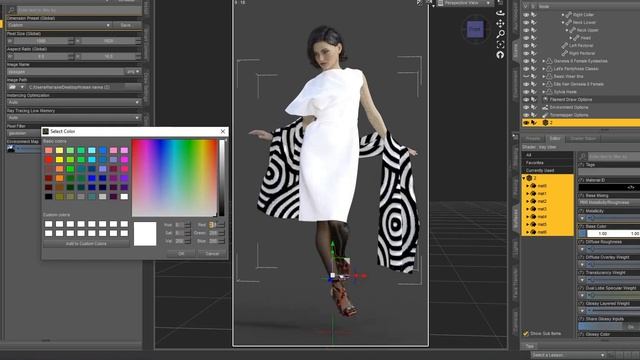Click the Environment Map image thumbnail icon
640x360 pixels.
coord(11,149)
